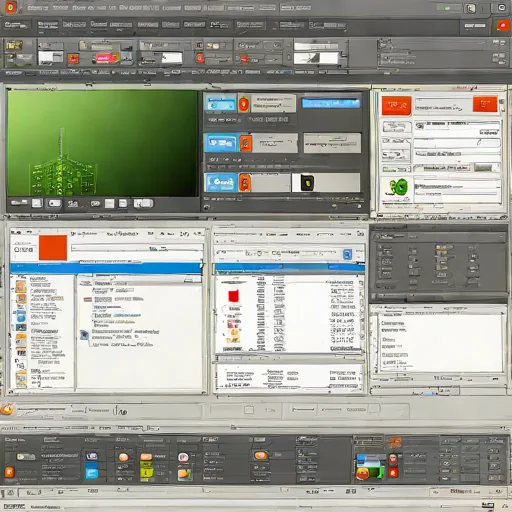
Task: Click the orange icon at the bottom panel's left edge
Action: [x=9, y=472]
